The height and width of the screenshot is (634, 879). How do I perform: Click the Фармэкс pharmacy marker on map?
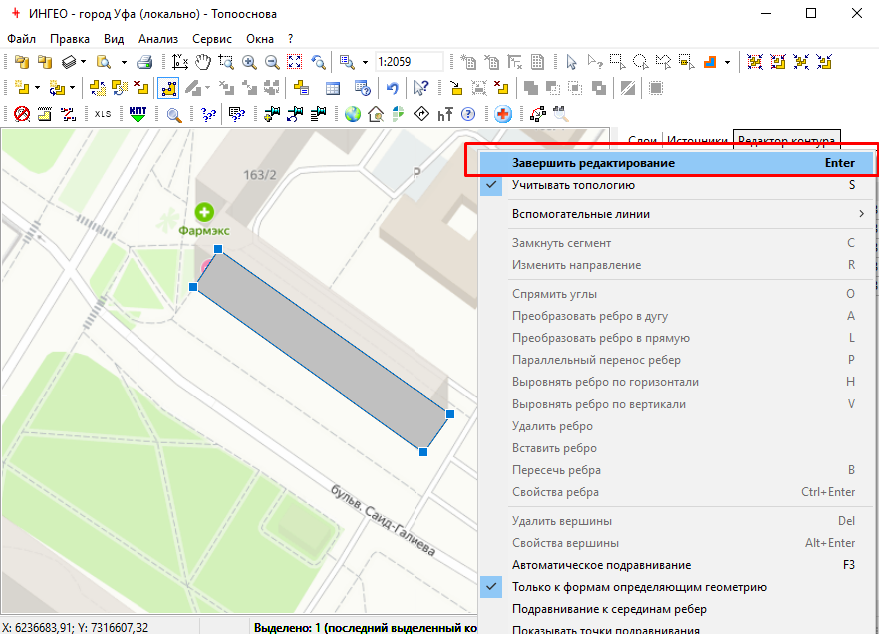204,212
